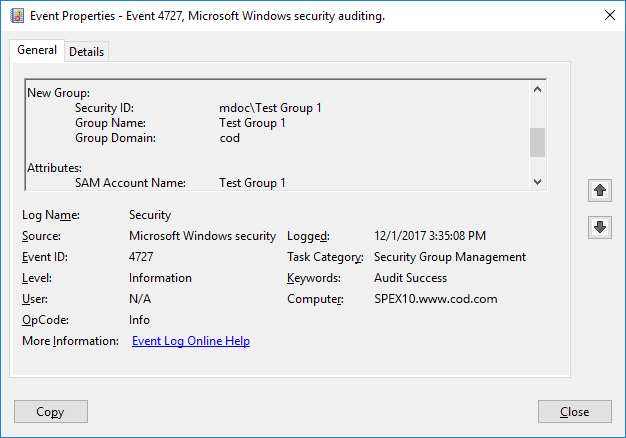Click the More Information: label

70,341
